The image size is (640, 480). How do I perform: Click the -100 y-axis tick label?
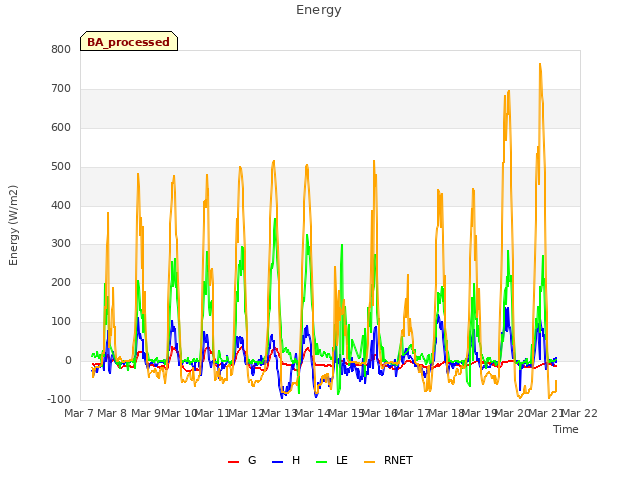[x=59, y=399]
